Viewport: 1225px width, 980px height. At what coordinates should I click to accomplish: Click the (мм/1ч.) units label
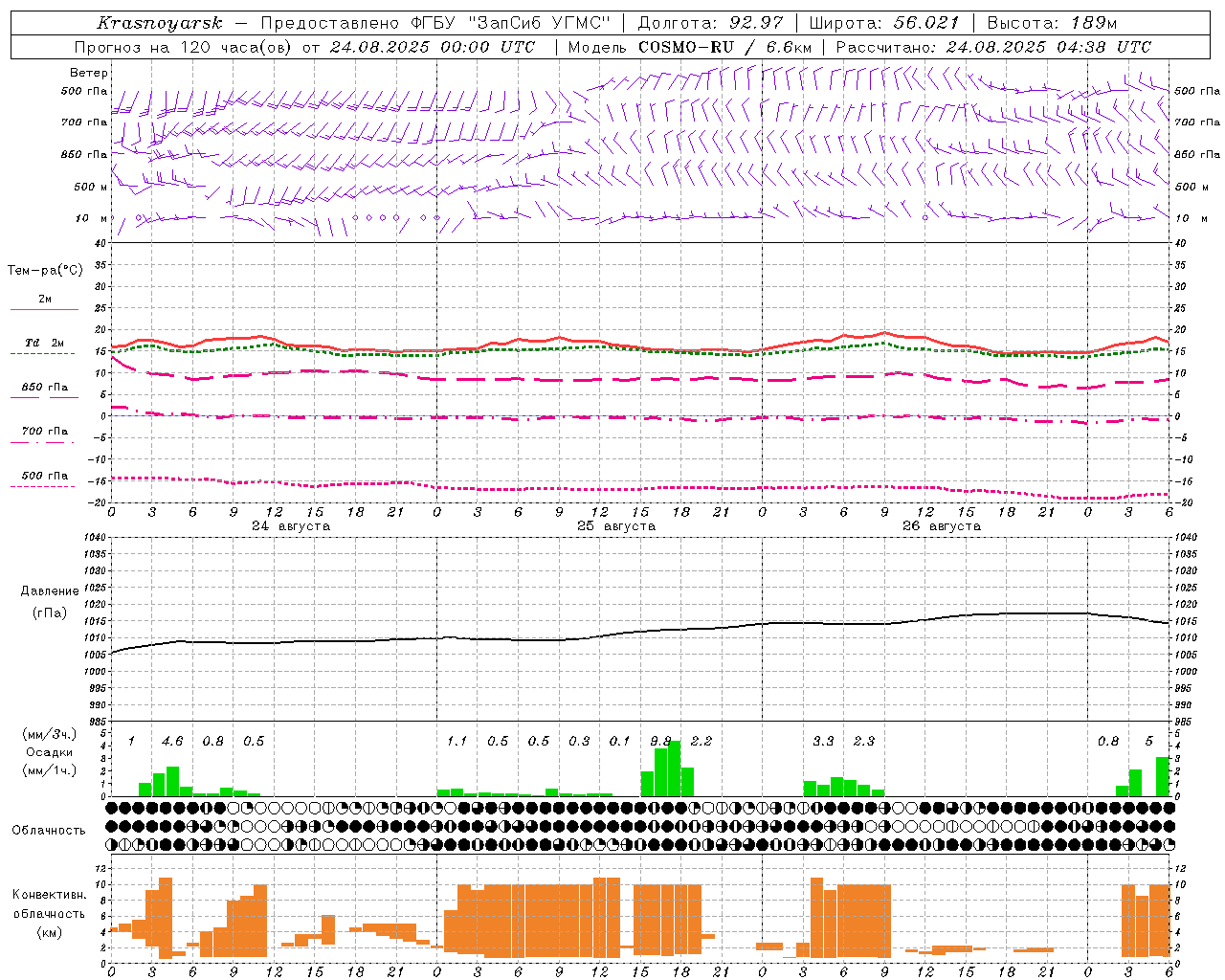[x=49, y=770]
